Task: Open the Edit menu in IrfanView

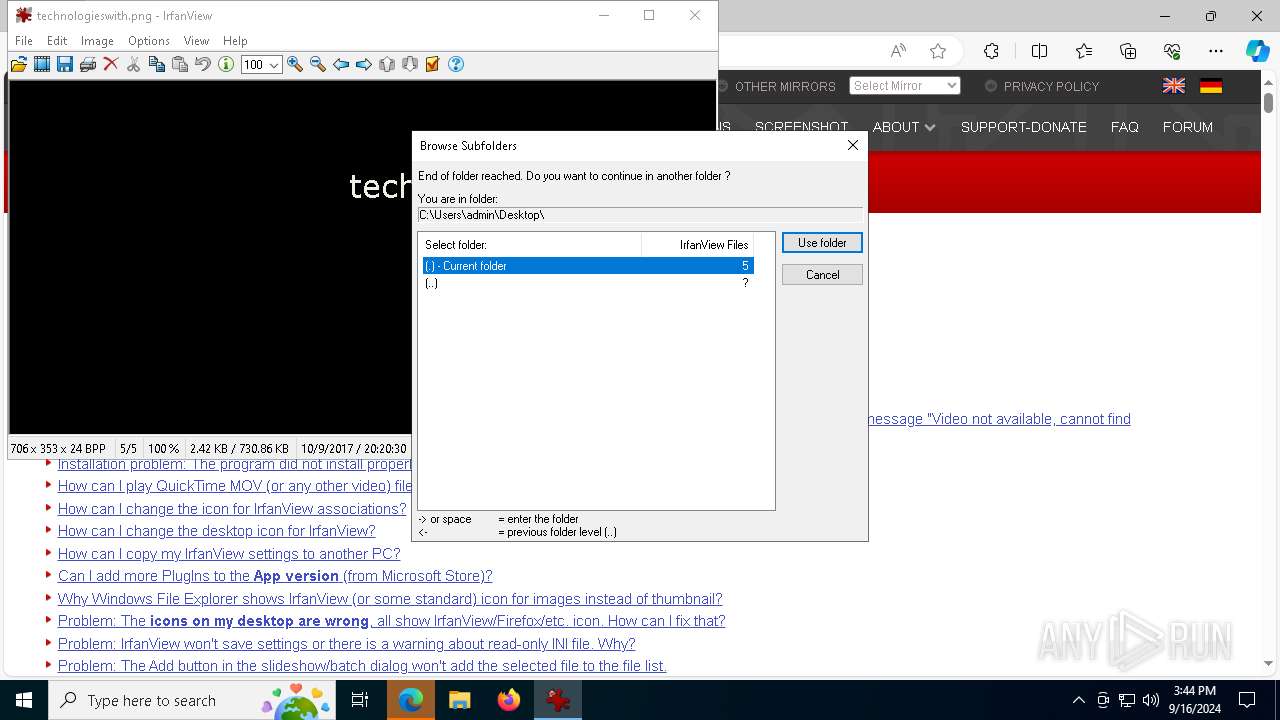Action: click(57, 41)
